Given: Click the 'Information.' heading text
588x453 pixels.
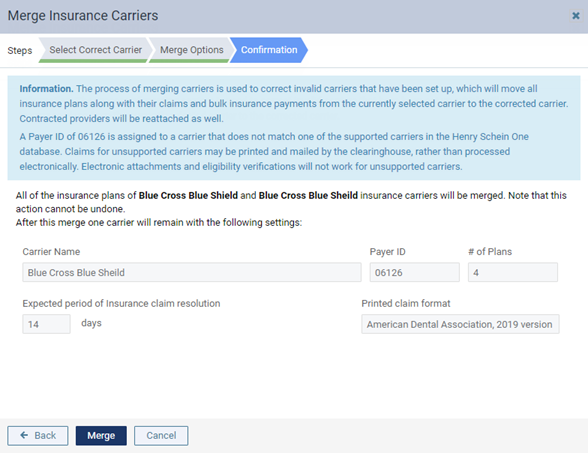Looking at the screenshot, I should (x=46, y=89).
